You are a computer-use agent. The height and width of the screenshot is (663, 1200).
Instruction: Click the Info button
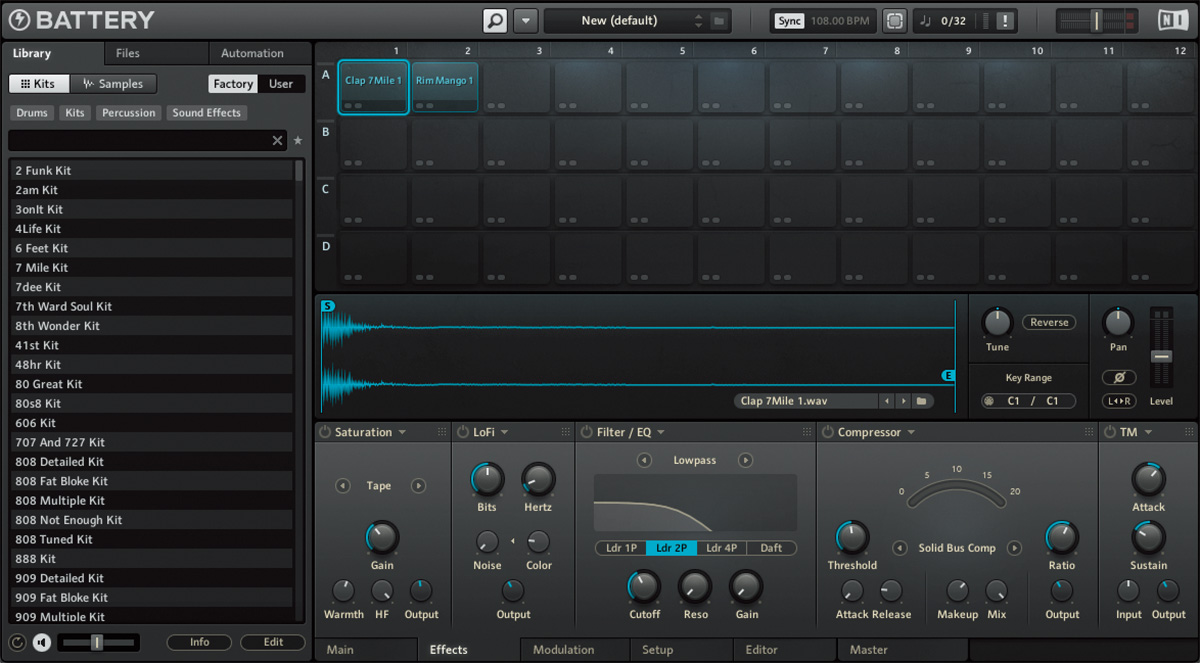199,642
